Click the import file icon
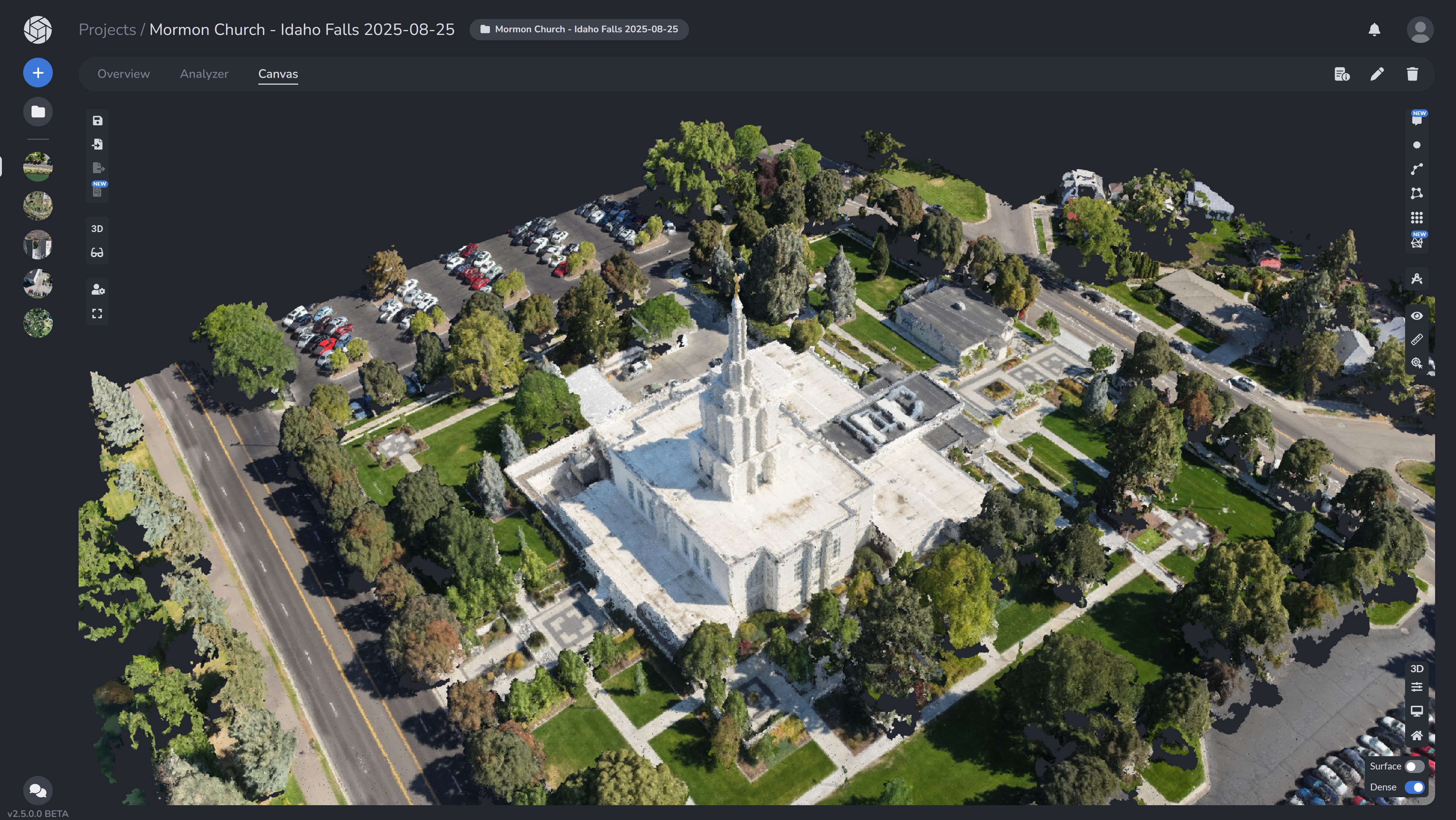Image resolution: width=1456 pixels, height=820 pixels. [x=97, y=144]
